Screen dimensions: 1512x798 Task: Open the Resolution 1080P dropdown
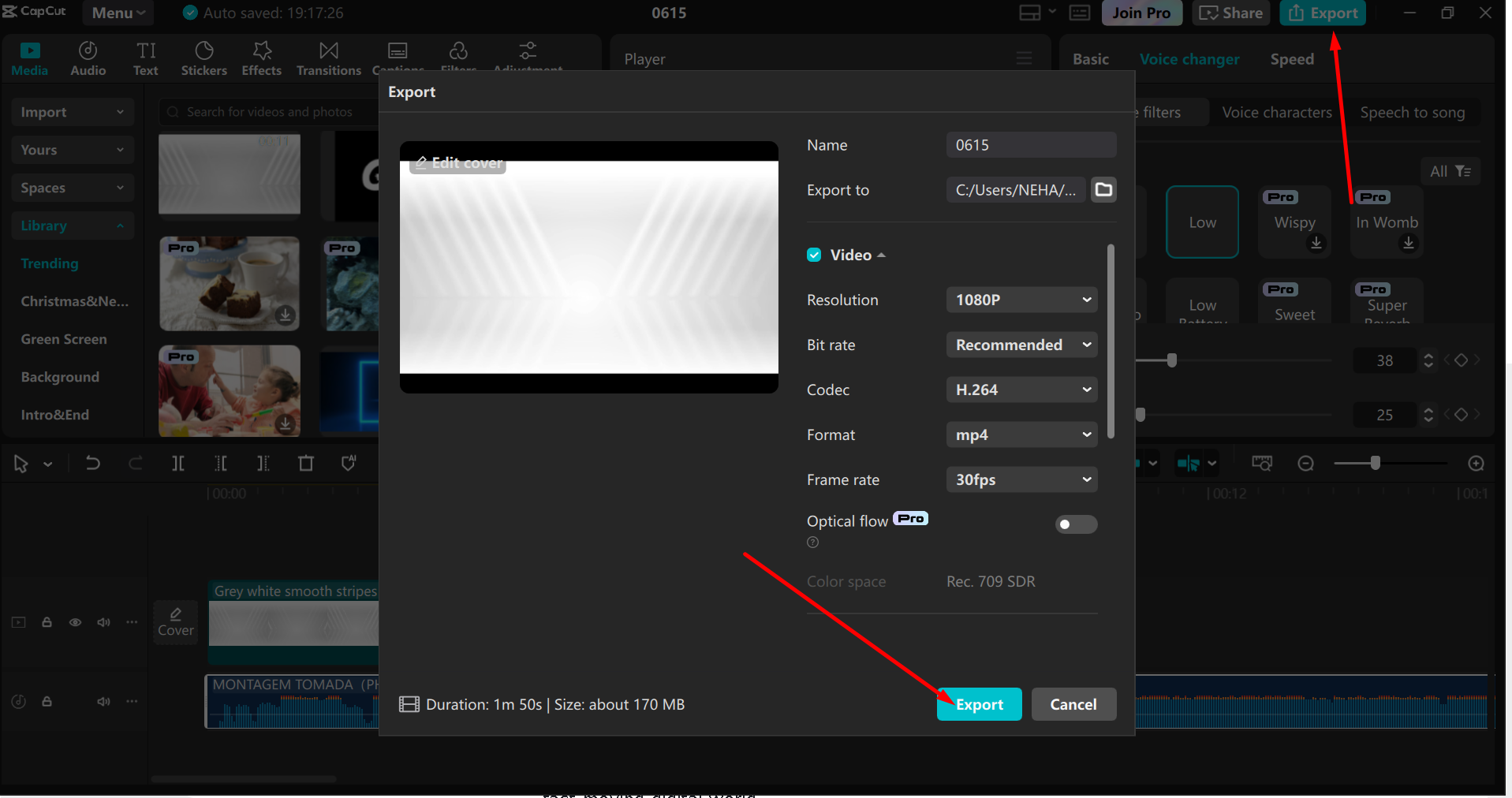coord(1021,300)
